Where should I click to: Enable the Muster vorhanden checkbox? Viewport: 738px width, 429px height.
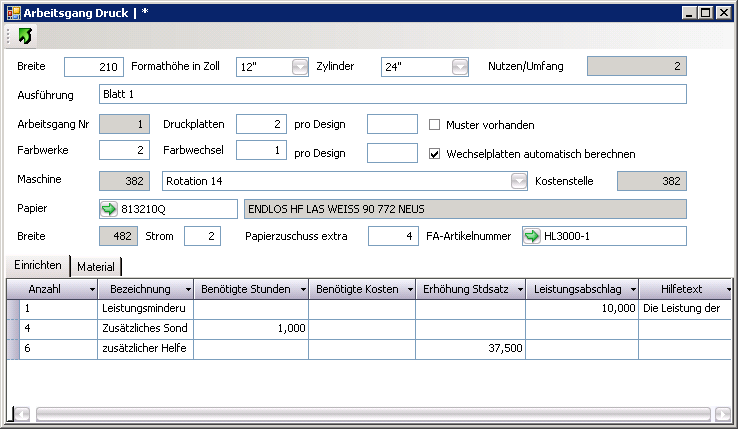point(435,125)
